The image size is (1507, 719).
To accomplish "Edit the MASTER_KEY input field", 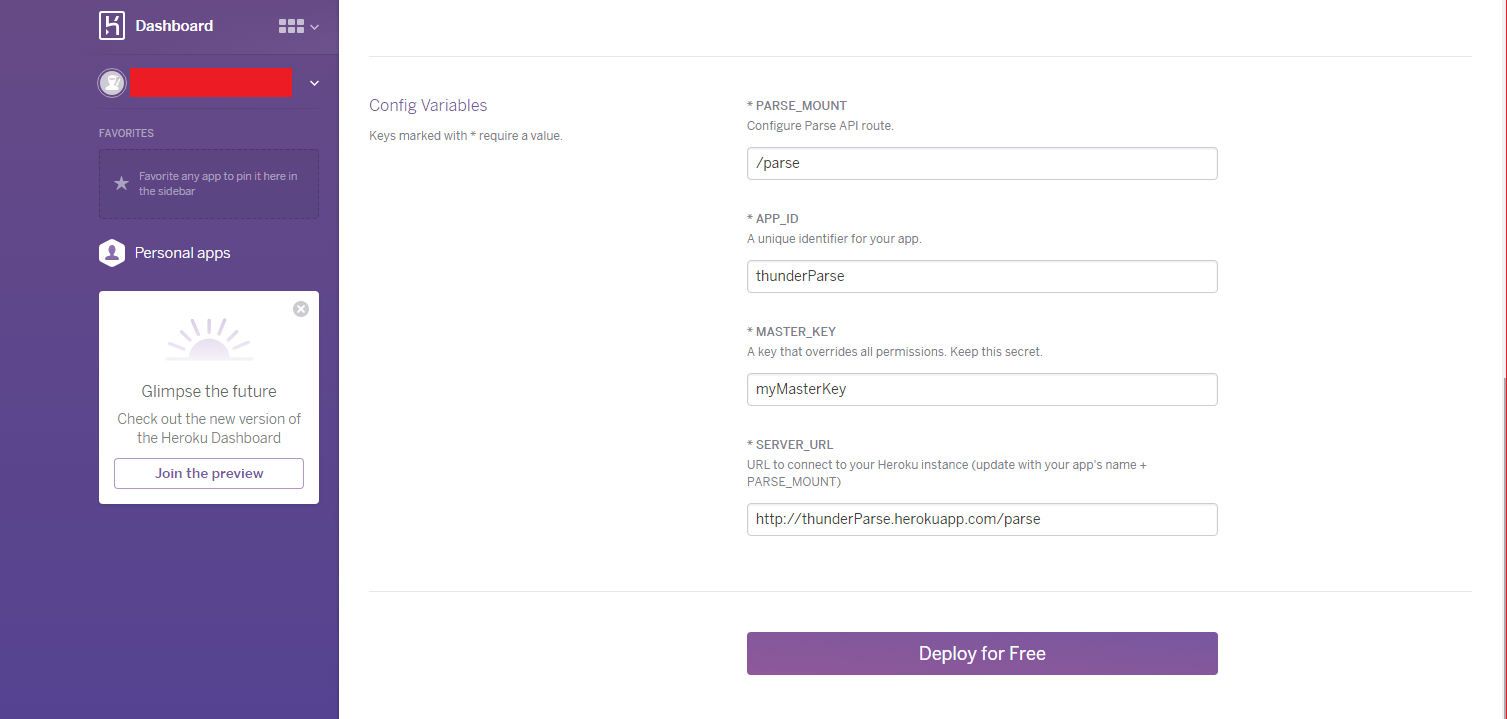I will point(981,389).
